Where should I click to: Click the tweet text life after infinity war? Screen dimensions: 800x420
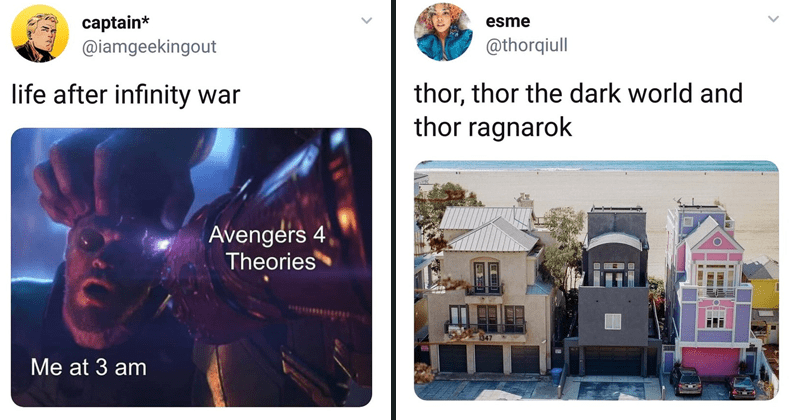point(126,95)
